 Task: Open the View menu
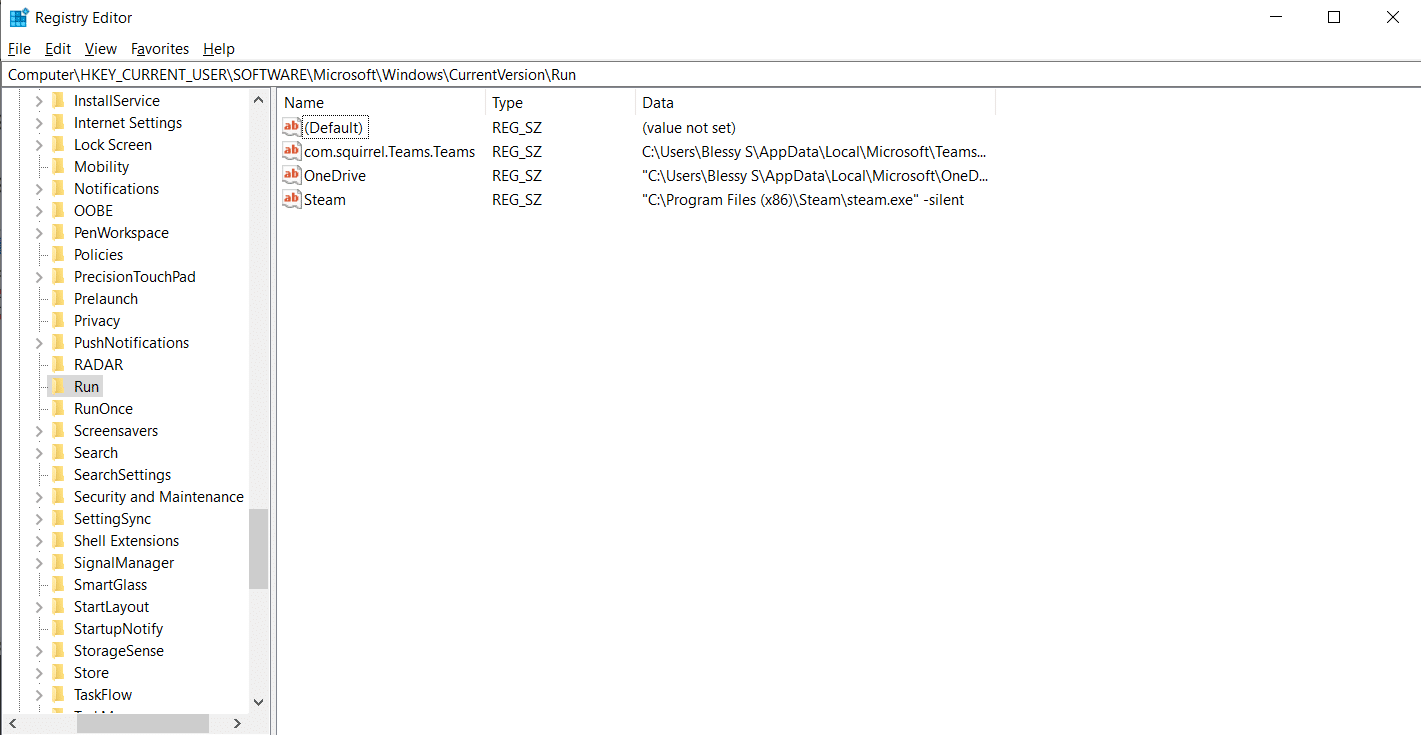coord(100,49)
